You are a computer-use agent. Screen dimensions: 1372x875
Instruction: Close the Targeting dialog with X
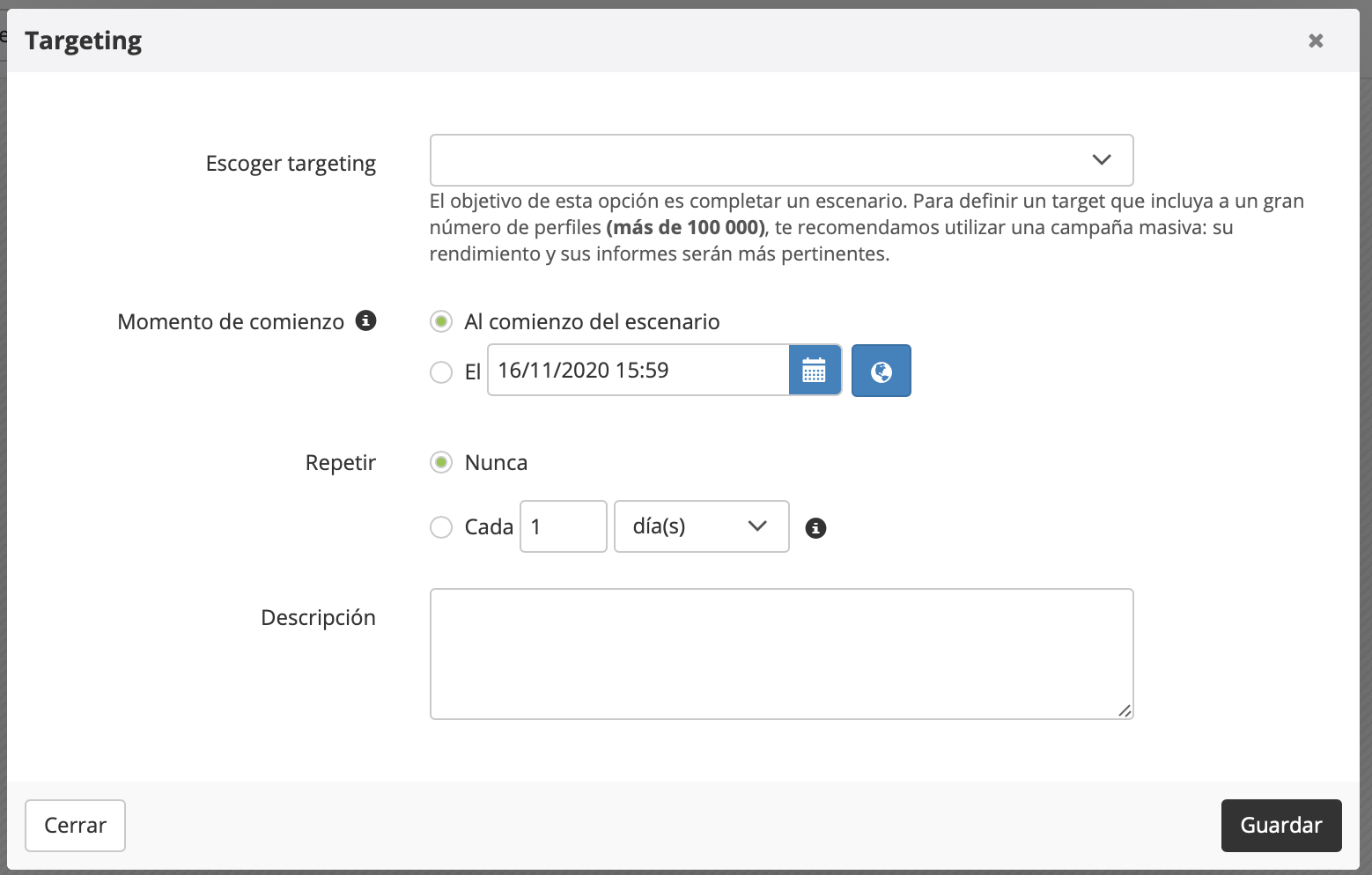pyautogui.click(x=1316, y=40)
